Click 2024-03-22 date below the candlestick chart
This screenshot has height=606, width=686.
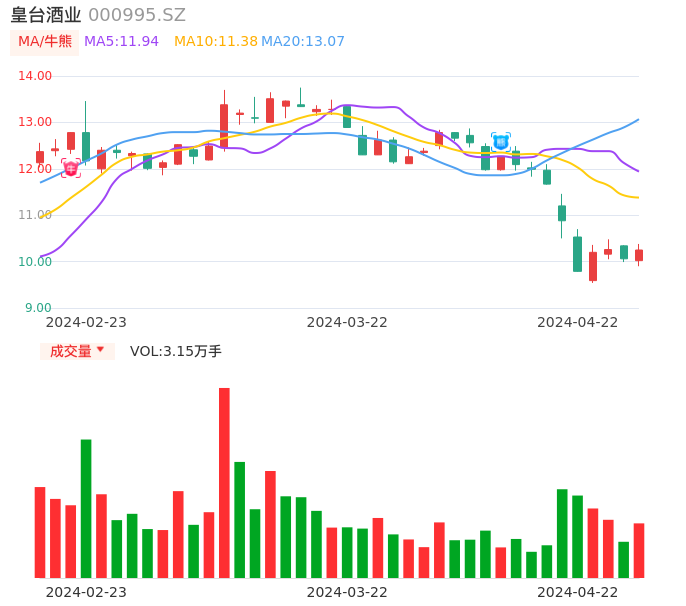click(x=347, y=322)
